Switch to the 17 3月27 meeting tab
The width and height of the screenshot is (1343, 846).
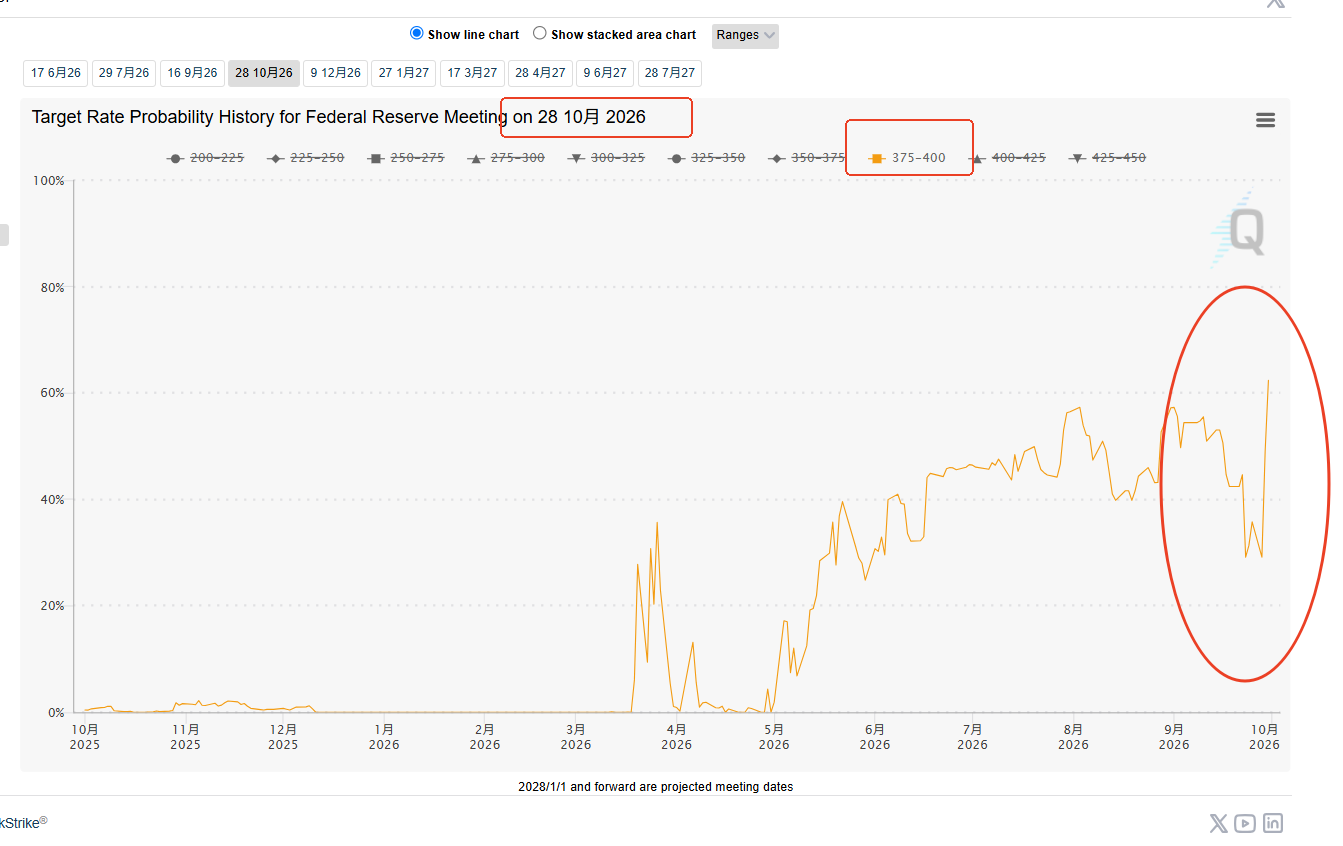tap(472, 73)
